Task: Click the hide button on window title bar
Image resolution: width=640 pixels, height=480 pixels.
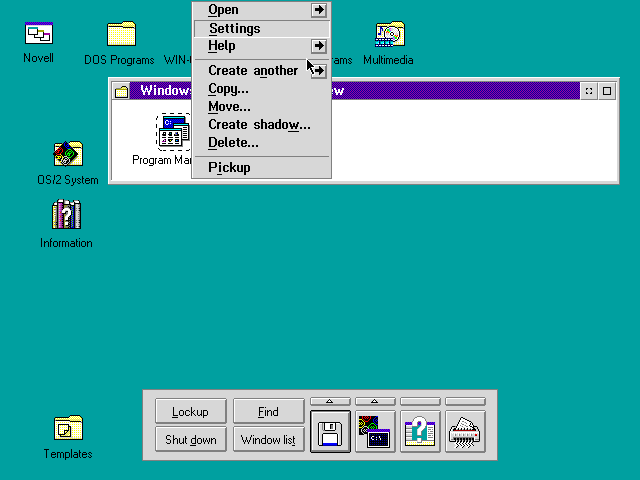Action: (x=589, y=91)
